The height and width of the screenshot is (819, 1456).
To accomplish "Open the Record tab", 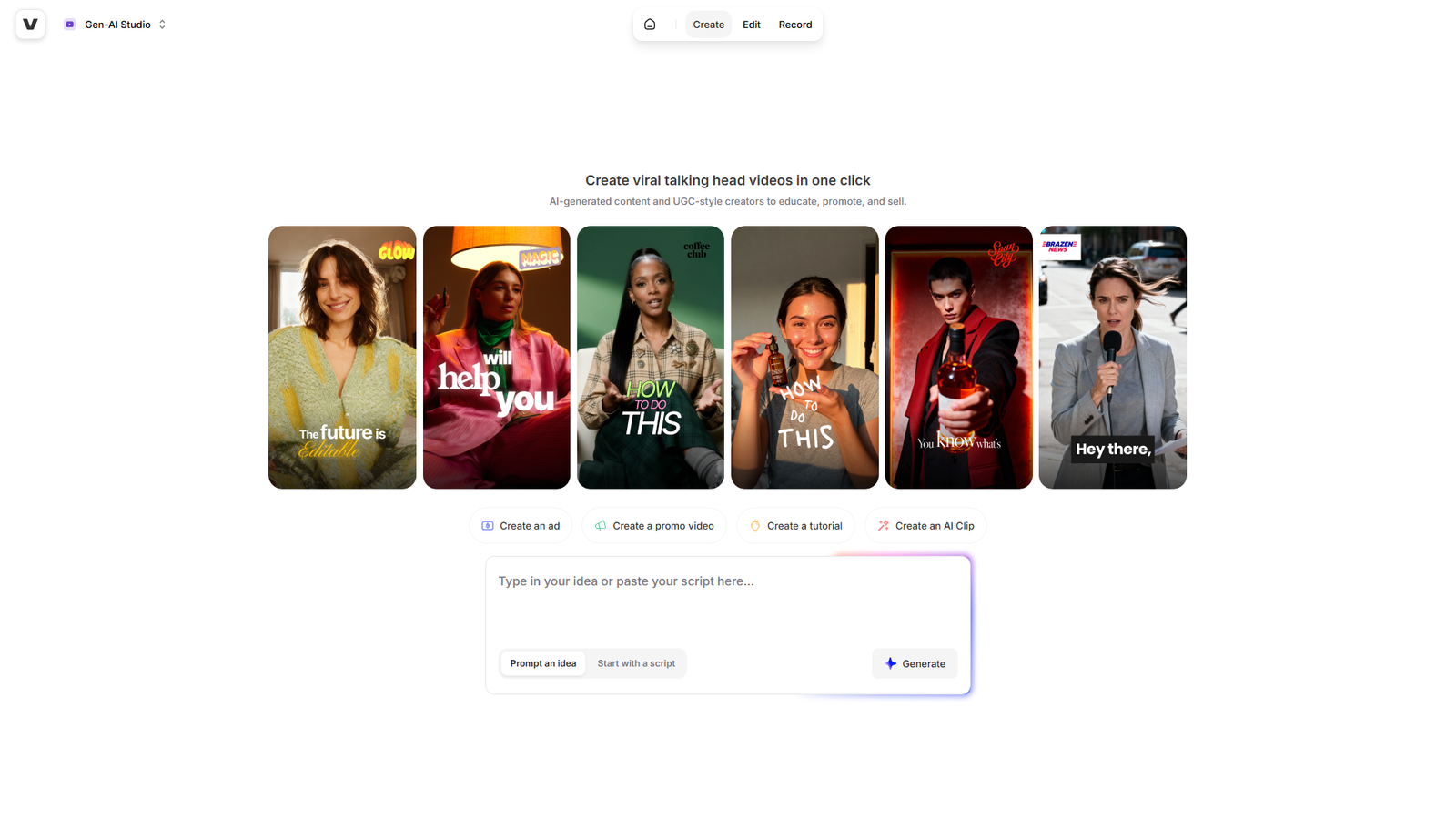I will pyautogui.click(x=795, y=25).
